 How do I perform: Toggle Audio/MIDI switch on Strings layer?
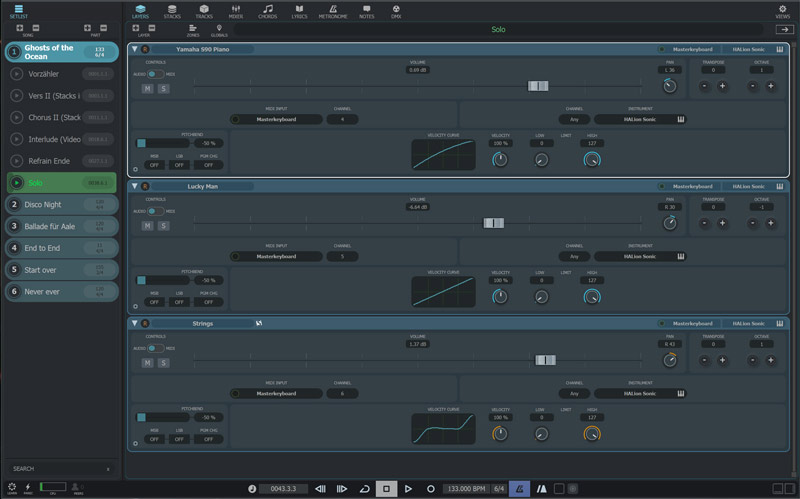[155, 348]
